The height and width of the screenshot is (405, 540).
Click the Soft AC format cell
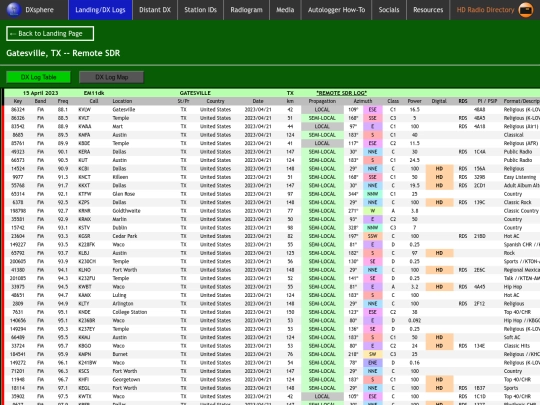tap(512, 338)
